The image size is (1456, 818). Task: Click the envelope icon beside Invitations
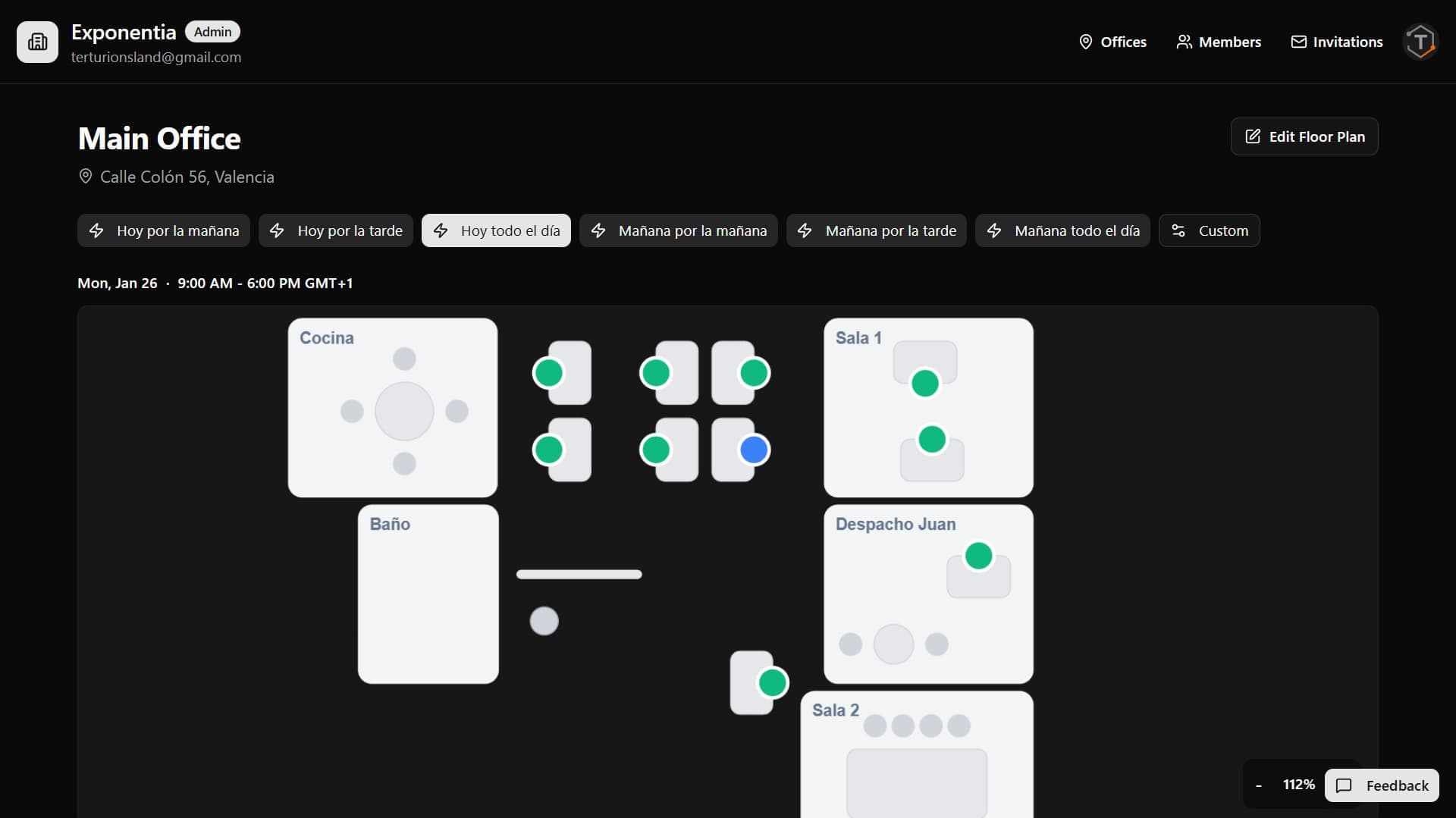click(1299, 42)
